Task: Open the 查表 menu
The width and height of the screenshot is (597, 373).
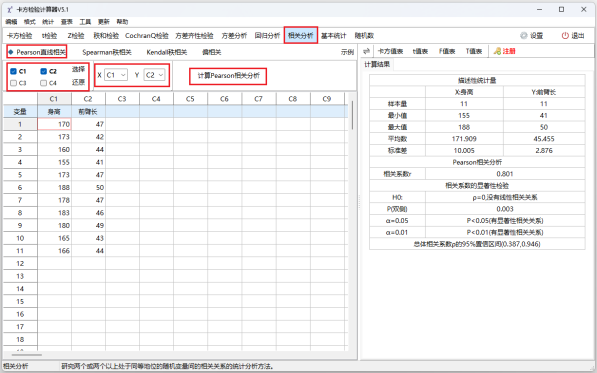Action: (x=66, y=22)
